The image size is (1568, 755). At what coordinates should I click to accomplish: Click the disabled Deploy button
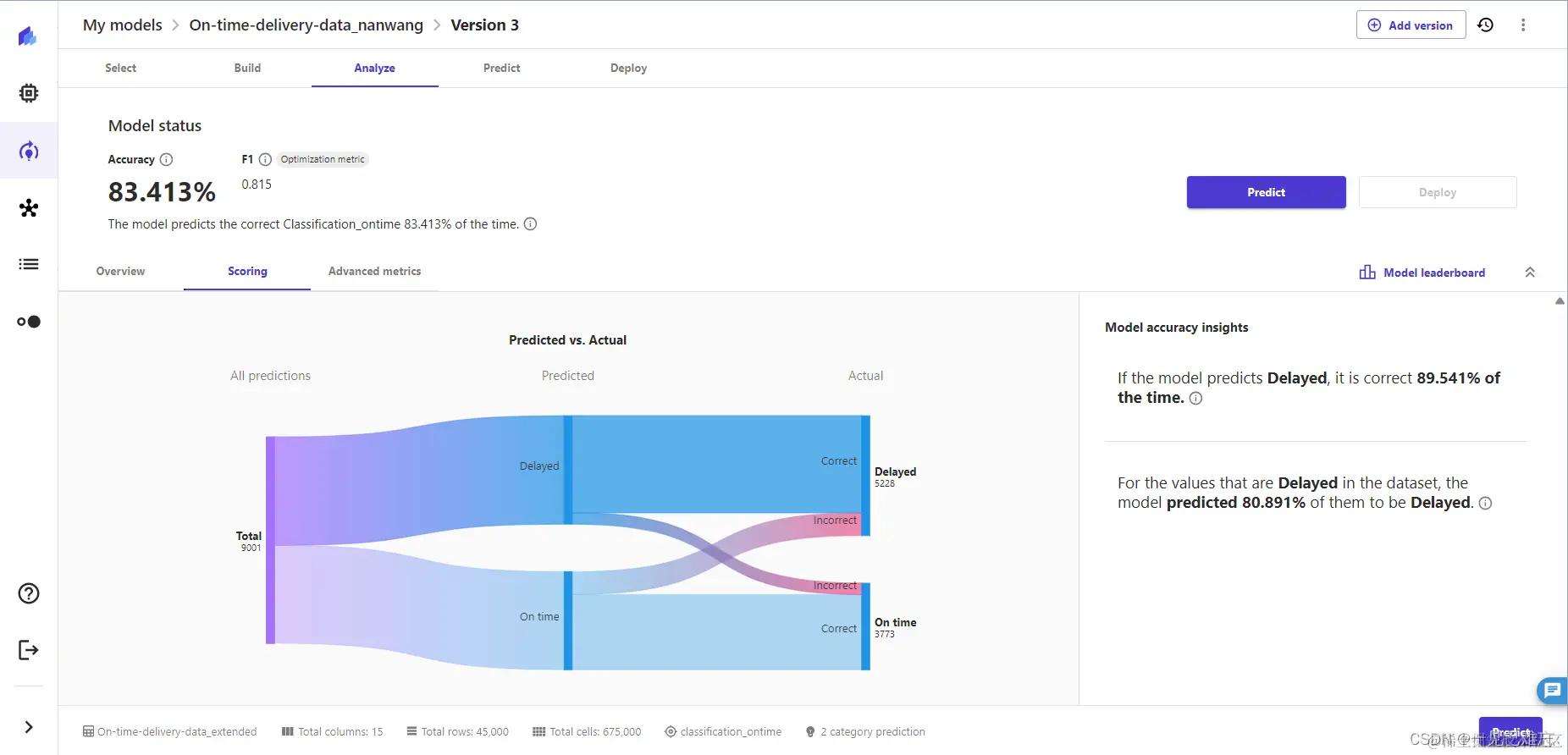point(1438,192)
